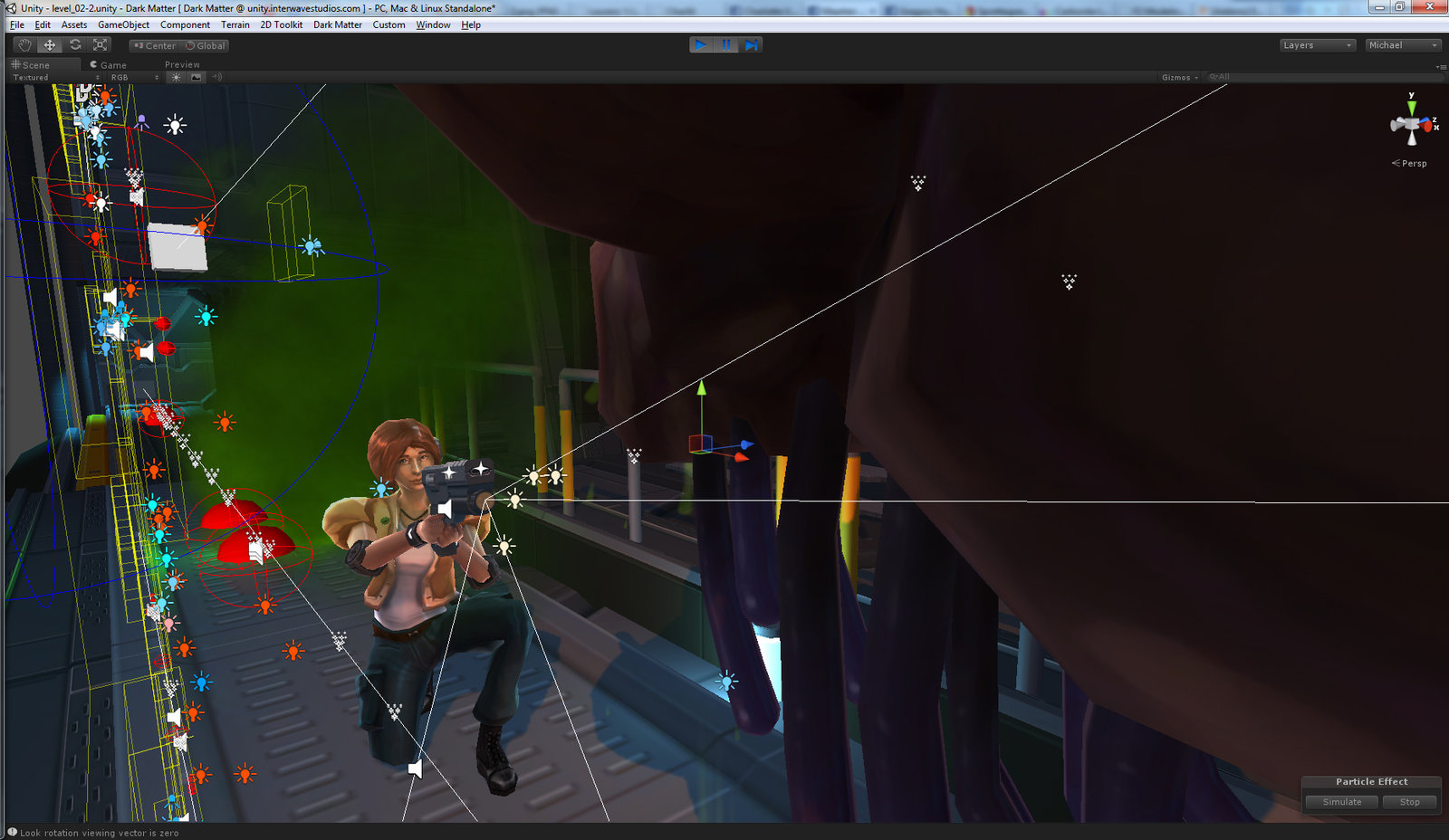Open the Edit menu
This screenshot has width=1449, height=840.
pyautogui.click(x=43, y=24)
